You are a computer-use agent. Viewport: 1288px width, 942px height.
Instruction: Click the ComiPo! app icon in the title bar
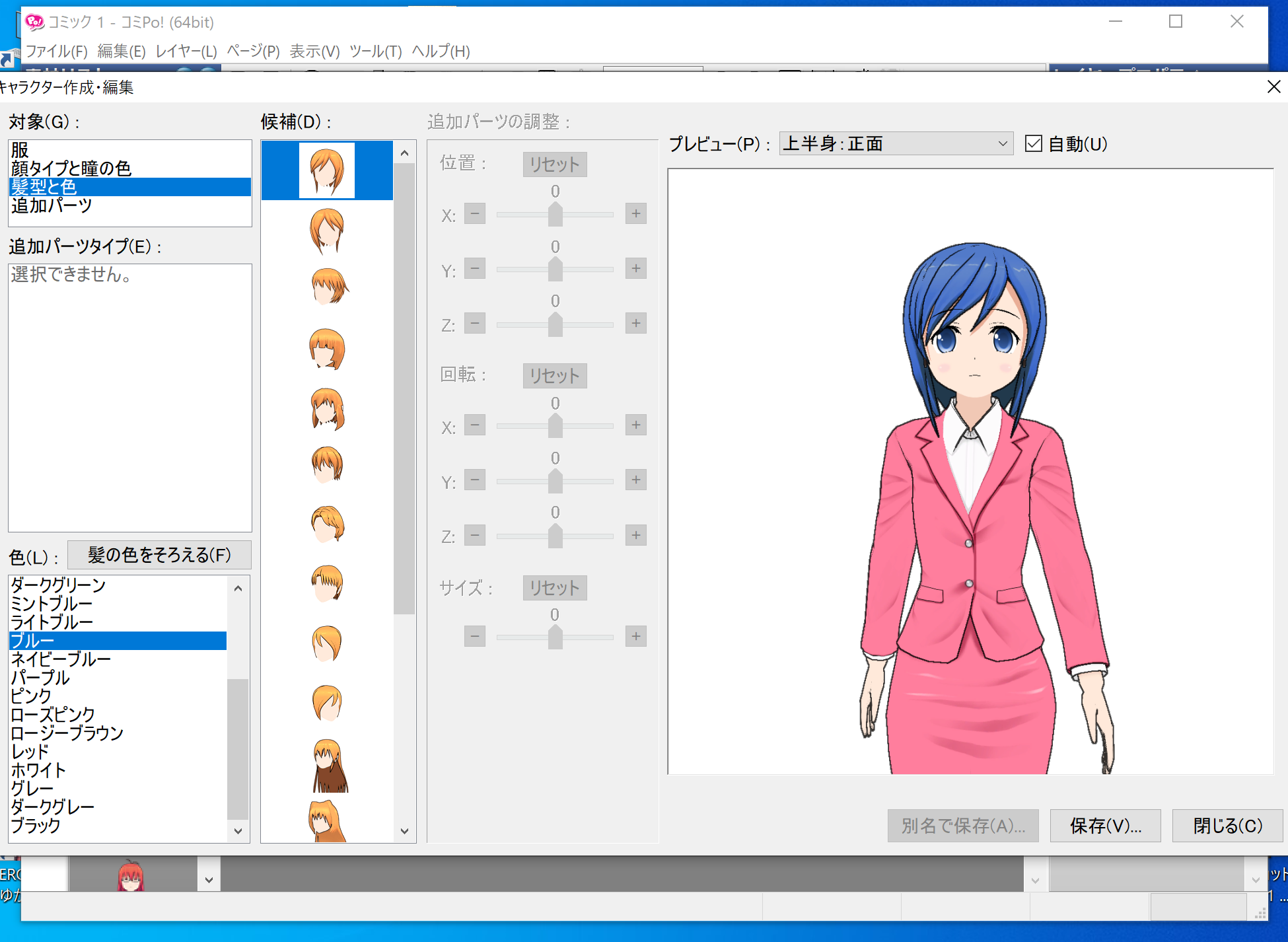[x=34, y=22]
